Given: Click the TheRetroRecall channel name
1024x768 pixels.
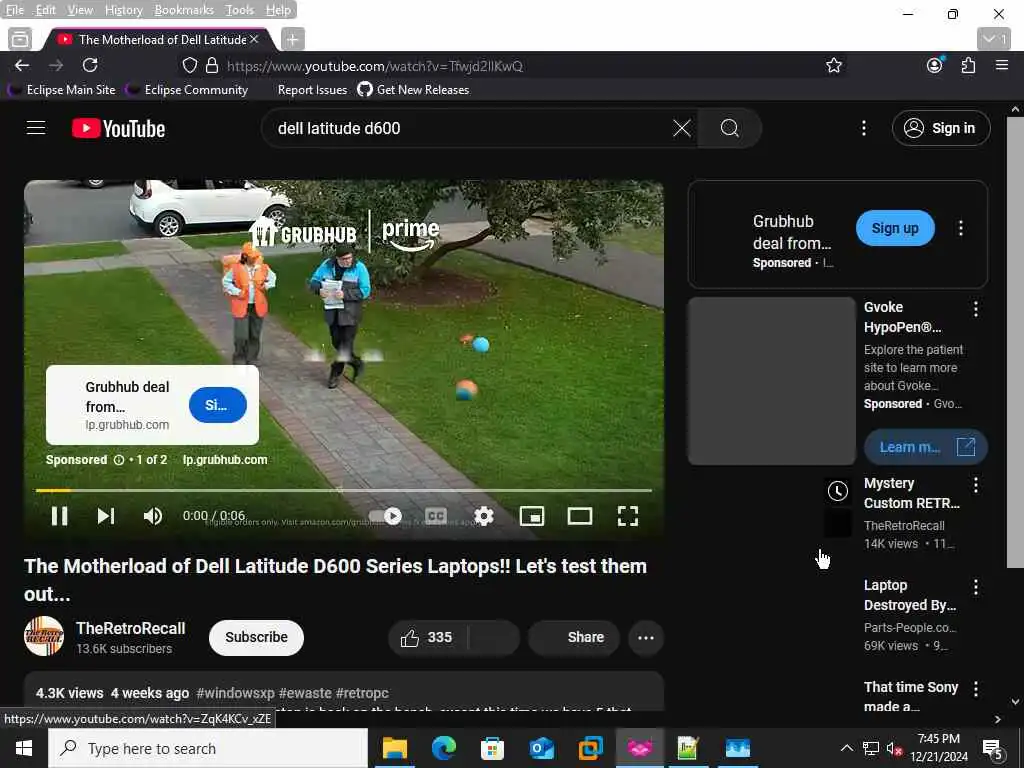Looking at the screenshot, I should (131, 628).
